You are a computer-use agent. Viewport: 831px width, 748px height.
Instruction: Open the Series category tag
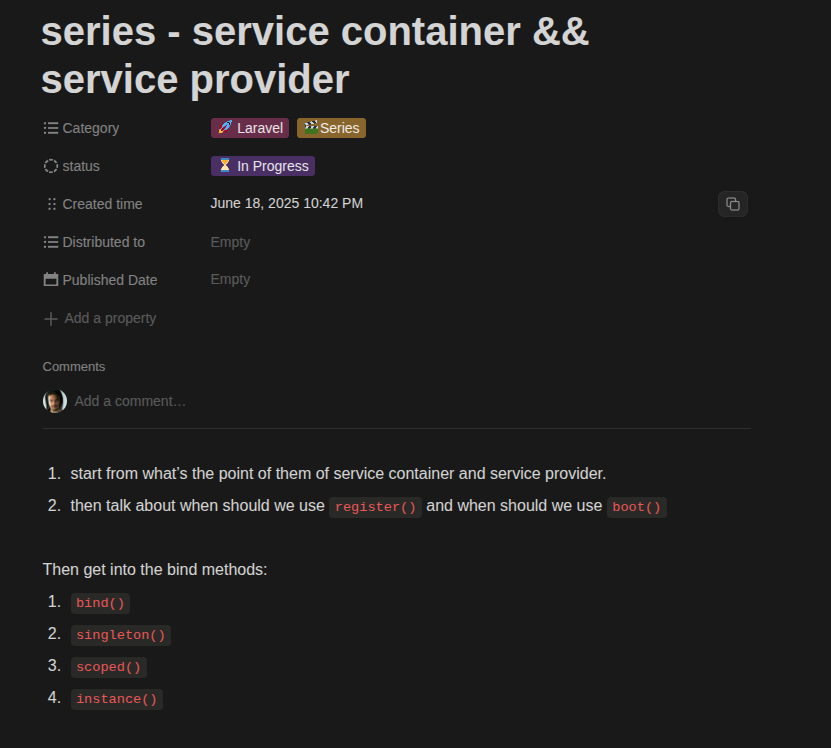(x=331, y=128)
